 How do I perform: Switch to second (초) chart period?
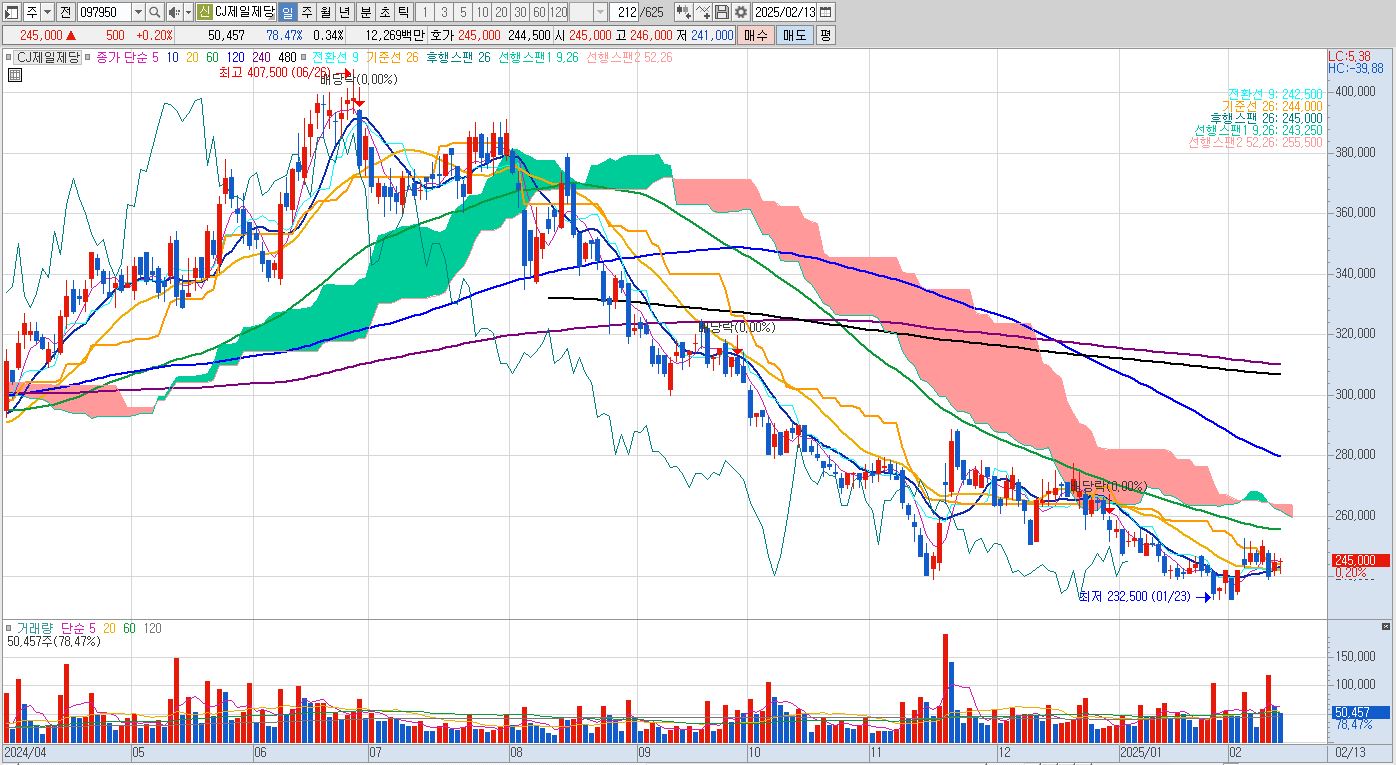click(x=384, y=12)
